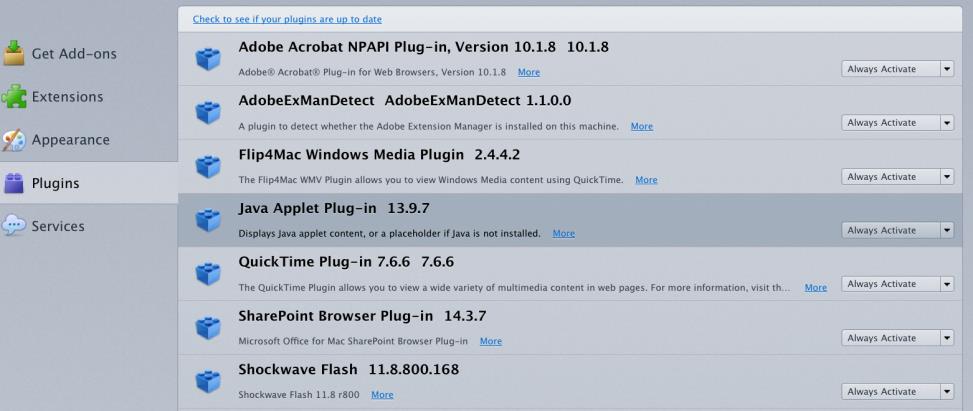Click the Get Add-ons download icon
Viewport: 973px width, 411px height.
[14, 53]
